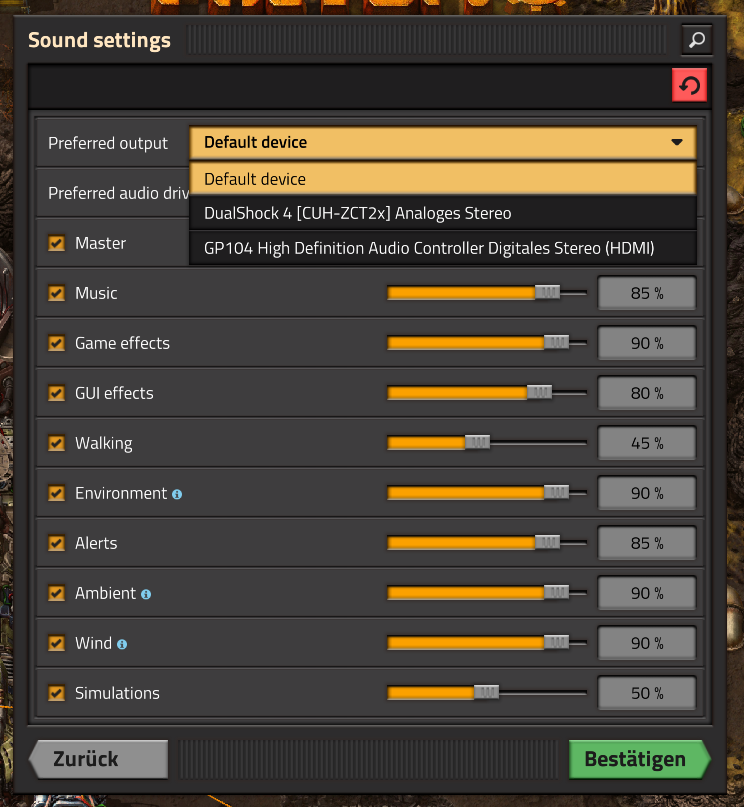Toggle the Master volume checkbox

pyautogui.click(x=57, y=243)
